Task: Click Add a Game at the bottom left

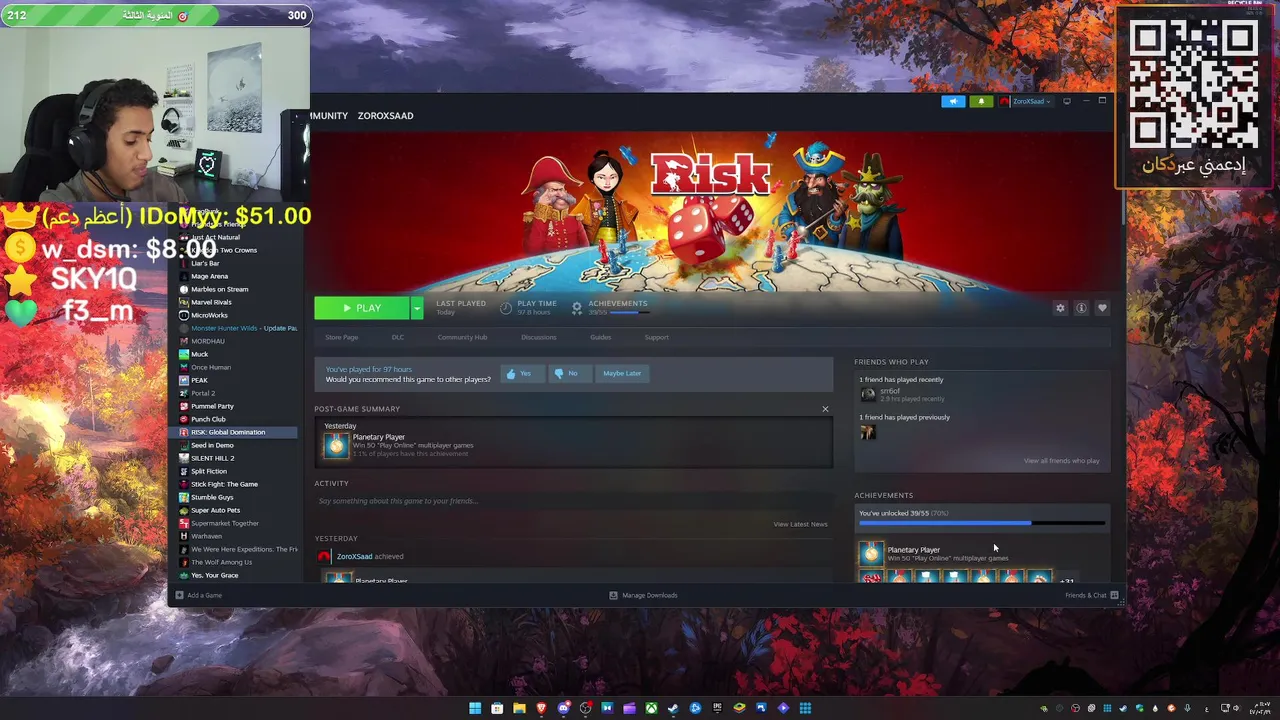Action: click(199, 595)
